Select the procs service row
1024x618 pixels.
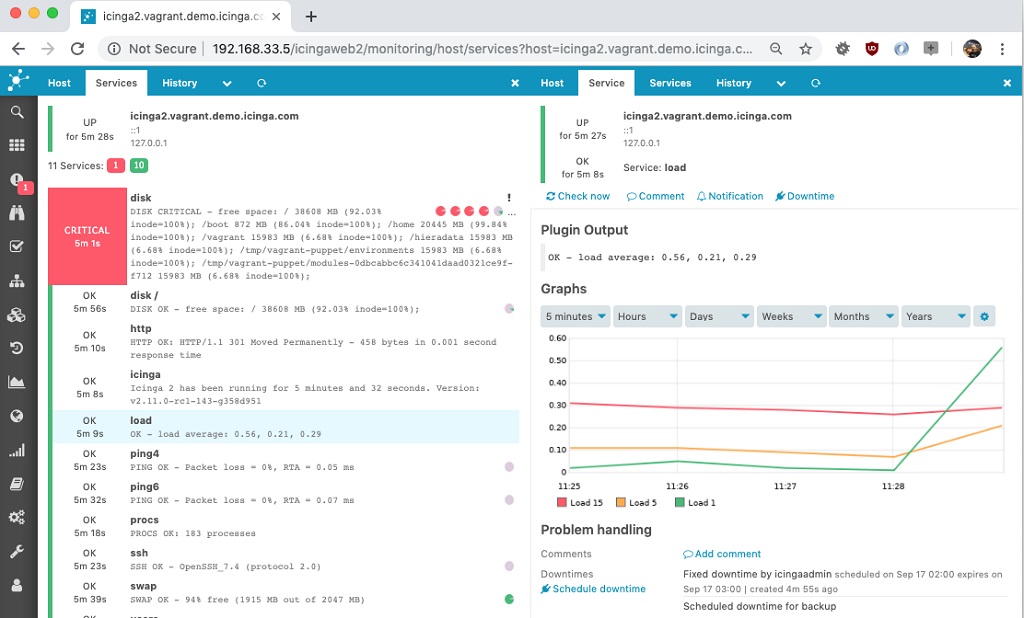click(284, 527)
